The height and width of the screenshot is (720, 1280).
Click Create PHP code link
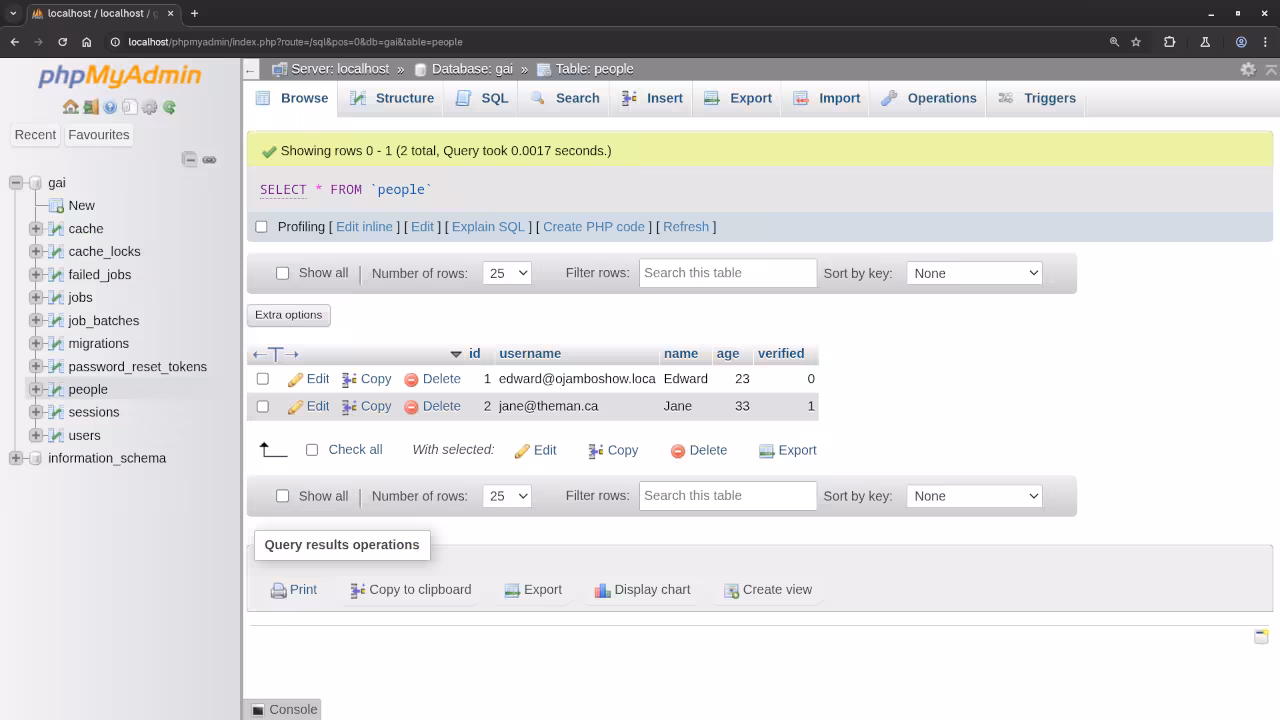594,227
